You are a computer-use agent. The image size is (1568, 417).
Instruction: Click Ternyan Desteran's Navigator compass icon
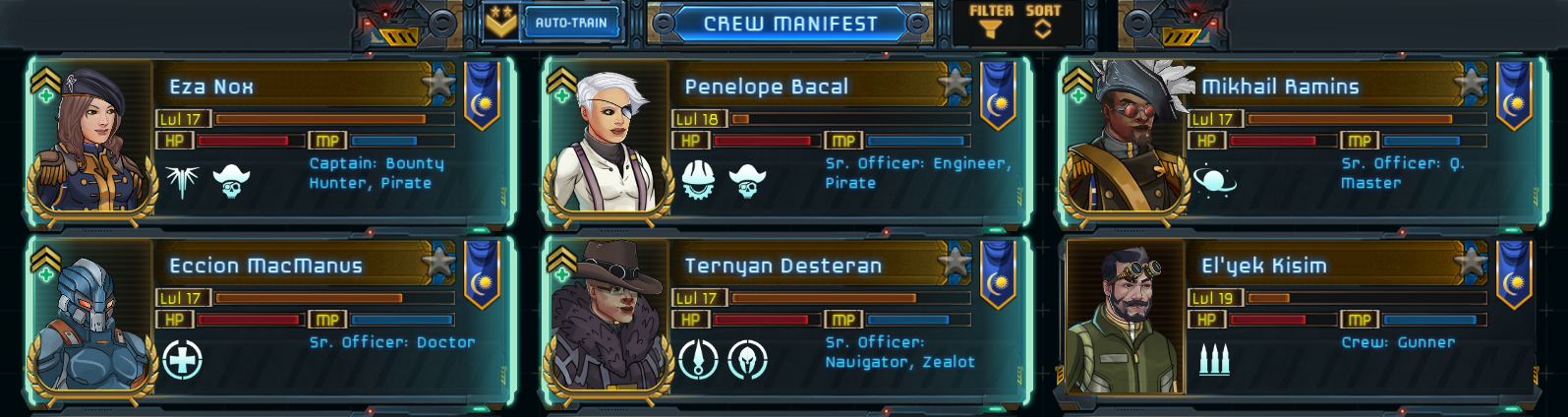point(698,360)
